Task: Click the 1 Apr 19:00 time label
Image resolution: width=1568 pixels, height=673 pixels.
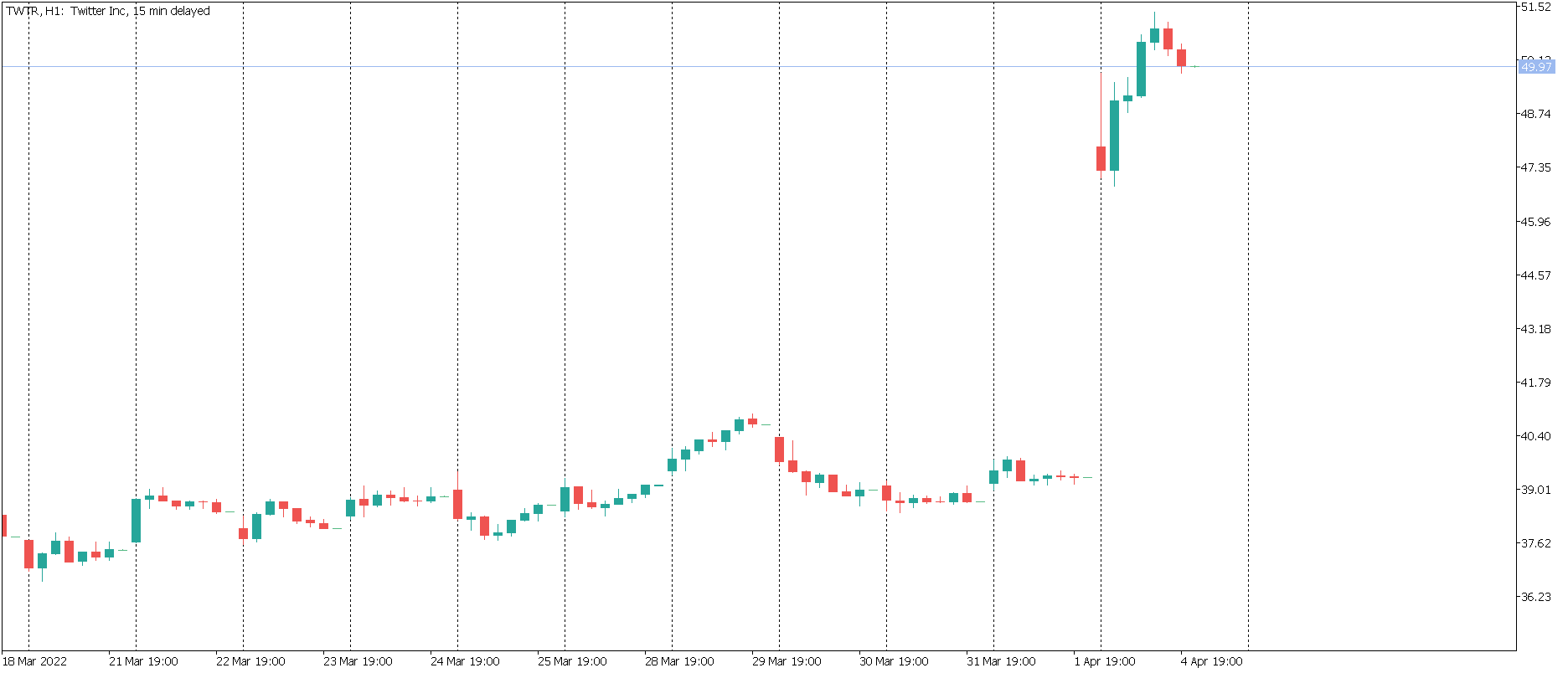Action: coord(1105,661)
